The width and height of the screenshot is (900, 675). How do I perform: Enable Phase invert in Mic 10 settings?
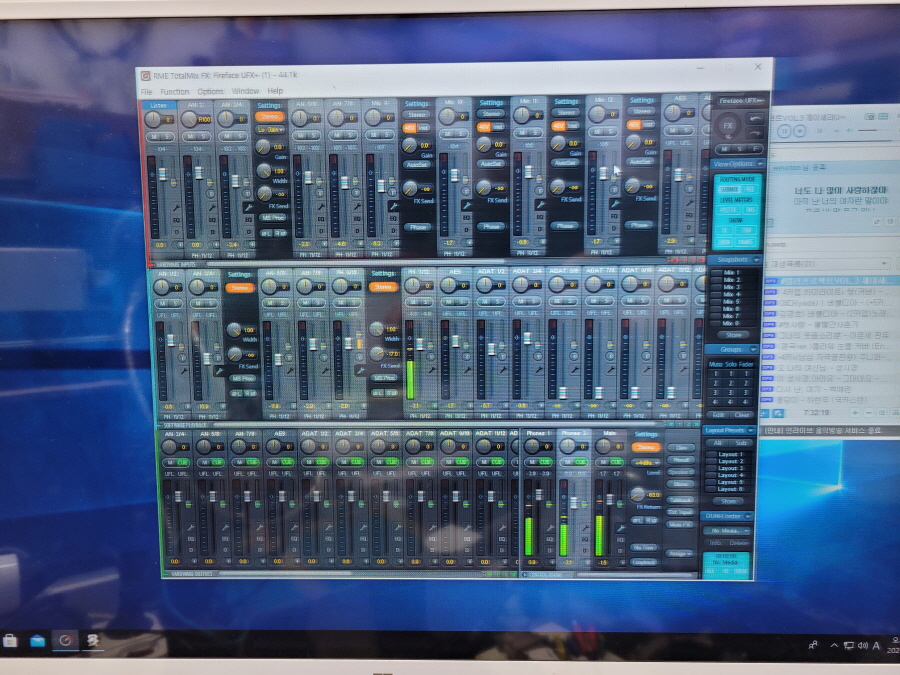coord(491,226)
